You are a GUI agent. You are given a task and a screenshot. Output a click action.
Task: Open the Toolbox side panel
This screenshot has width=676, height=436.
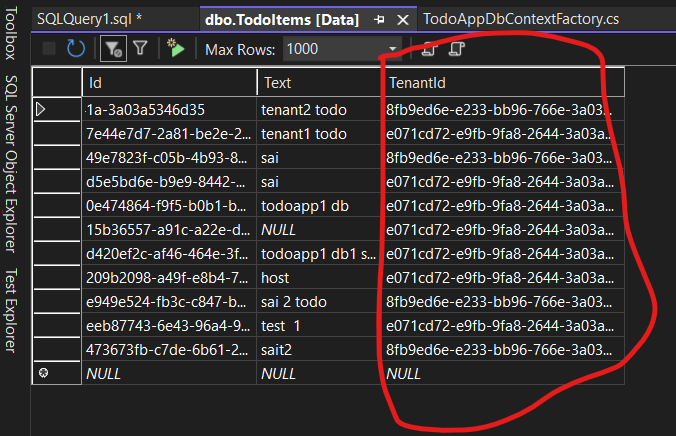coord(11,33)
